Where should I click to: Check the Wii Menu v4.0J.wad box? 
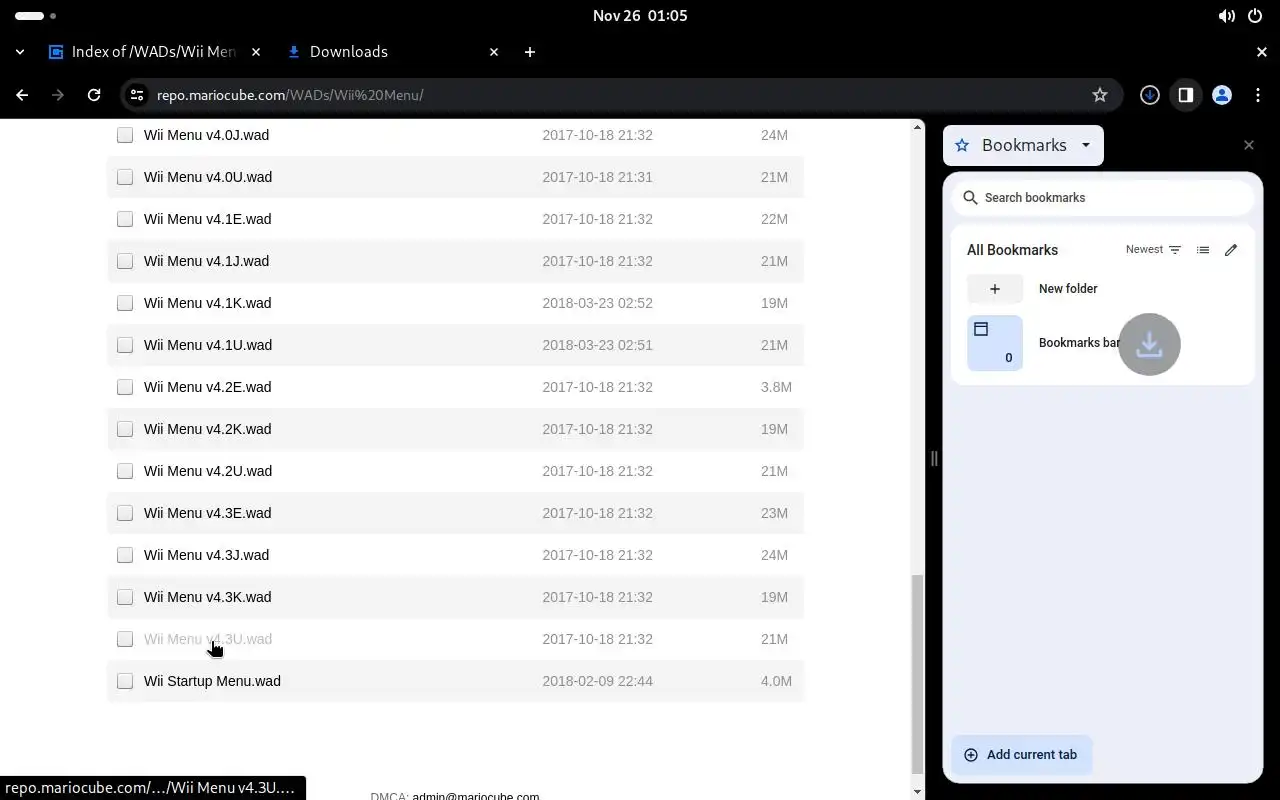pyautogui.click(x=125, y=135)
